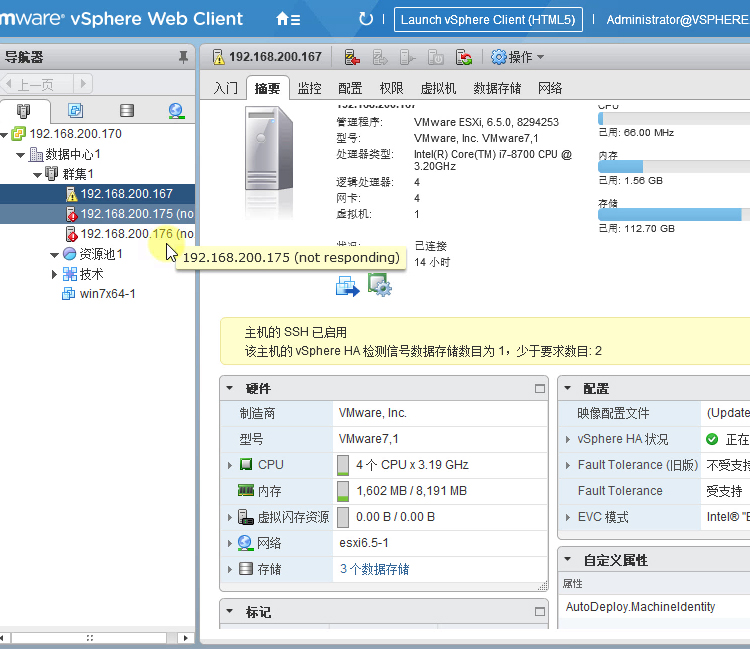The image size is (750, 649).
Task: Switch to the 监控 tab
Action: tap(309, 88)
